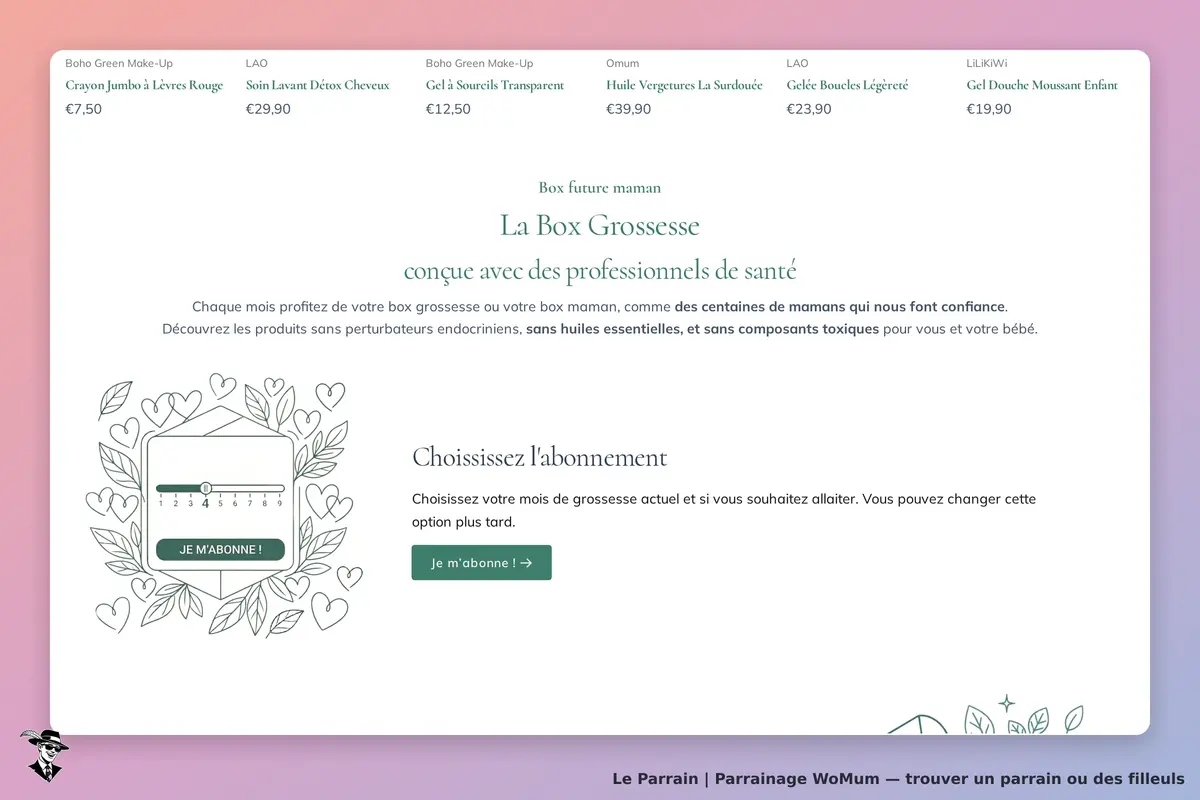The height and width of the screenshot is (800, 1200).
Task: Open Crayon Jumbo à Lèvres Rouge product
Action: [144, 85]
